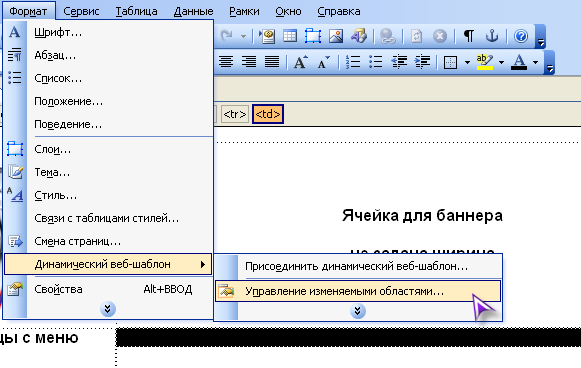Select the <td> tag selector

(x=268, y=114)
